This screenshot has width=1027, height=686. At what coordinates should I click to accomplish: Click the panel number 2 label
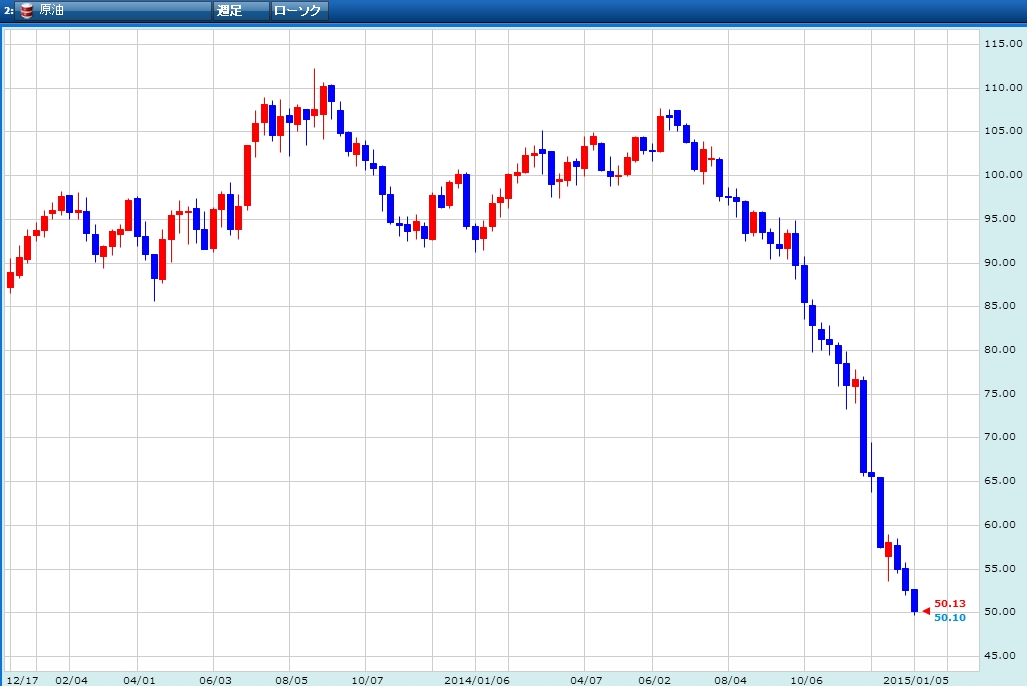(x=8, y=10)
